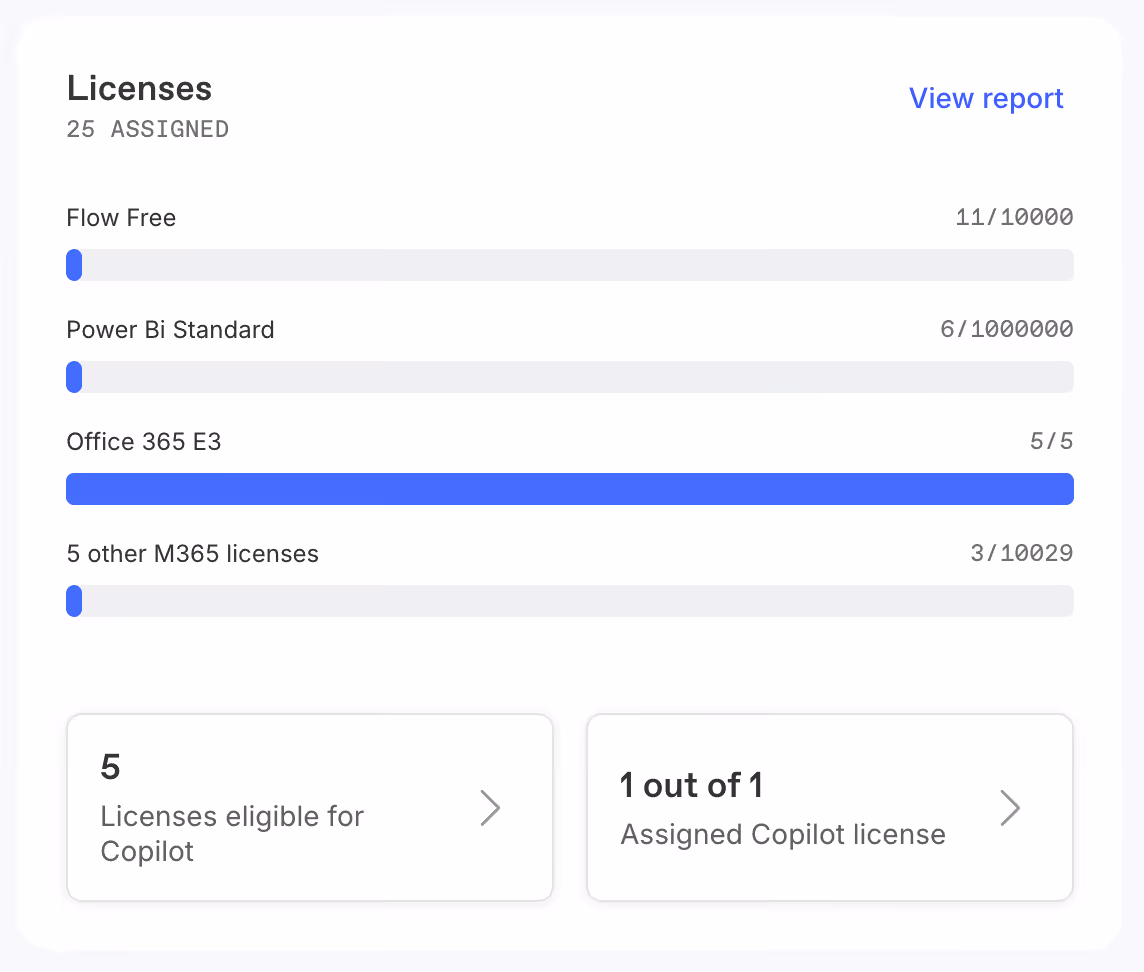Click the 5/5 Office 365 count
1144x972 pixels.
click(x=1051, y=442)
